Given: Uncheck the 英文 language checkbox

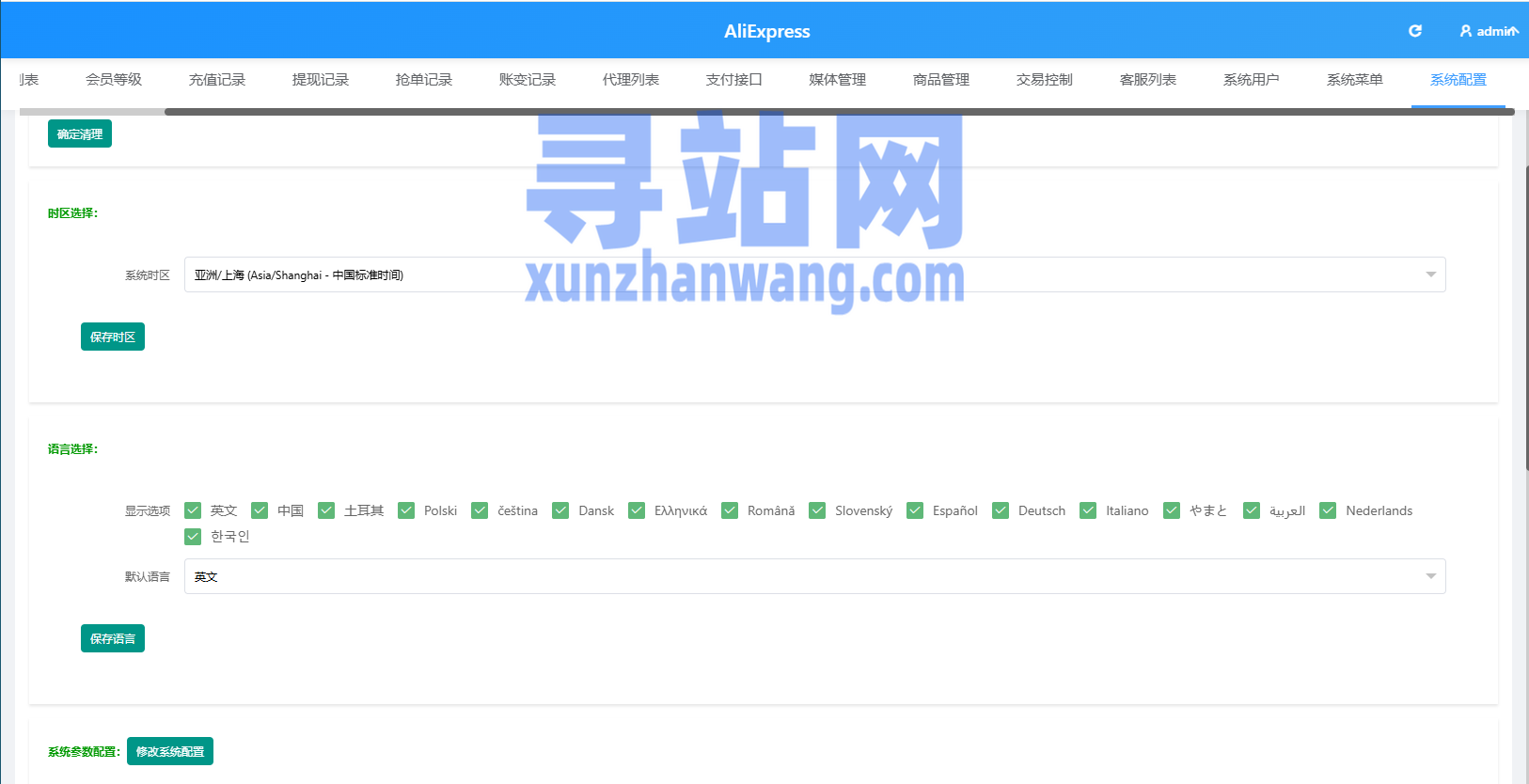Looking at the screenshot, I should point(193,510).
